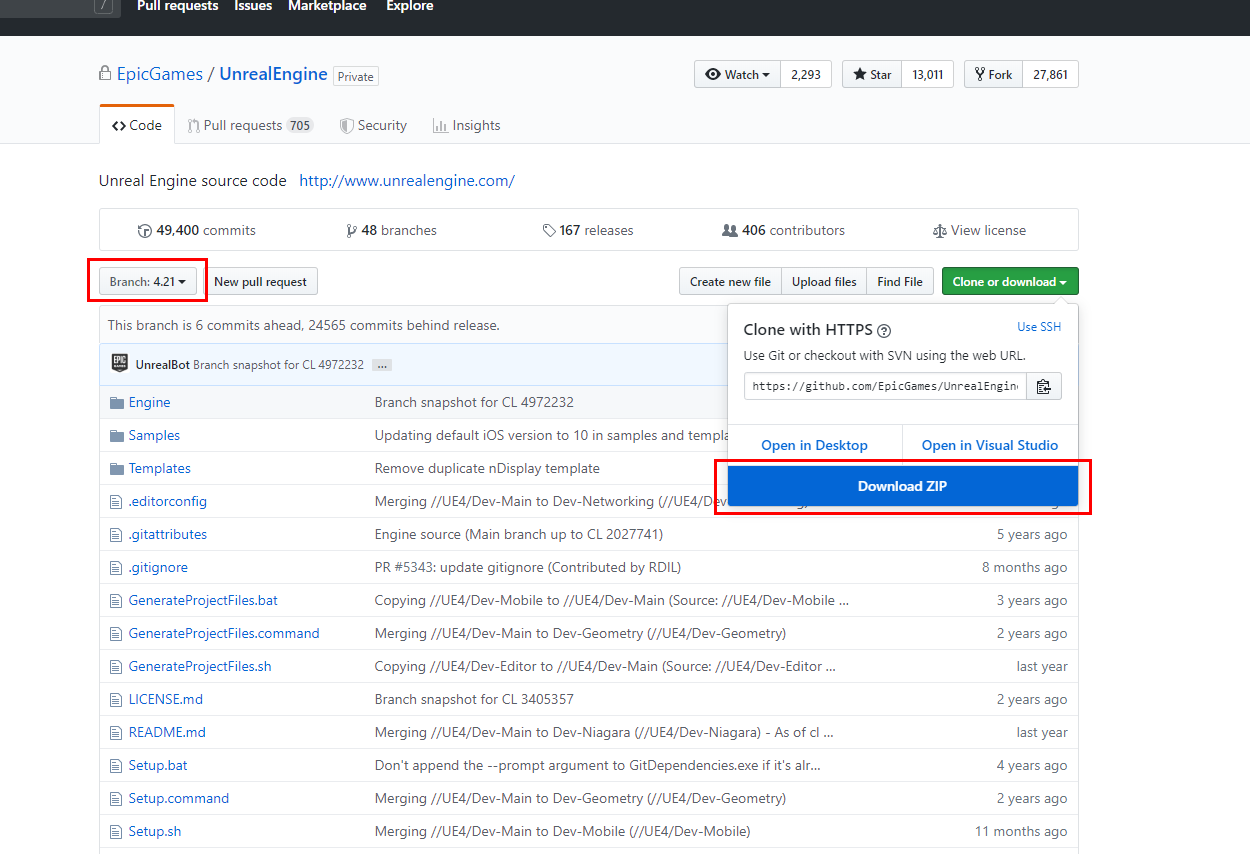Click the 2,293 watchers count
This screenshot has width=1250, height=854.
tap(806, 74)
